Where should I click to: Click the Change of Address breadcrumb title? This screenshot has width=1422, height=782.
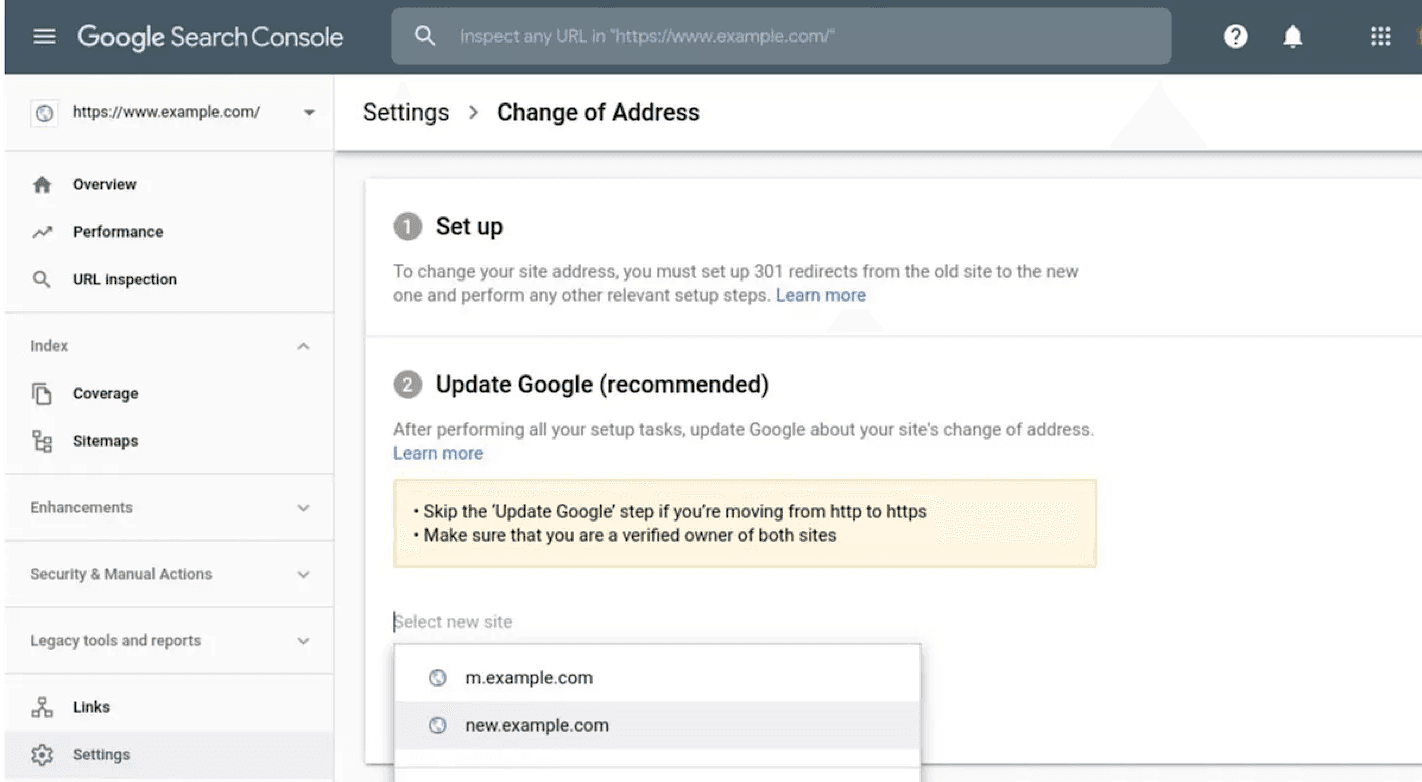pyautogui.click(x=598, y=112)
